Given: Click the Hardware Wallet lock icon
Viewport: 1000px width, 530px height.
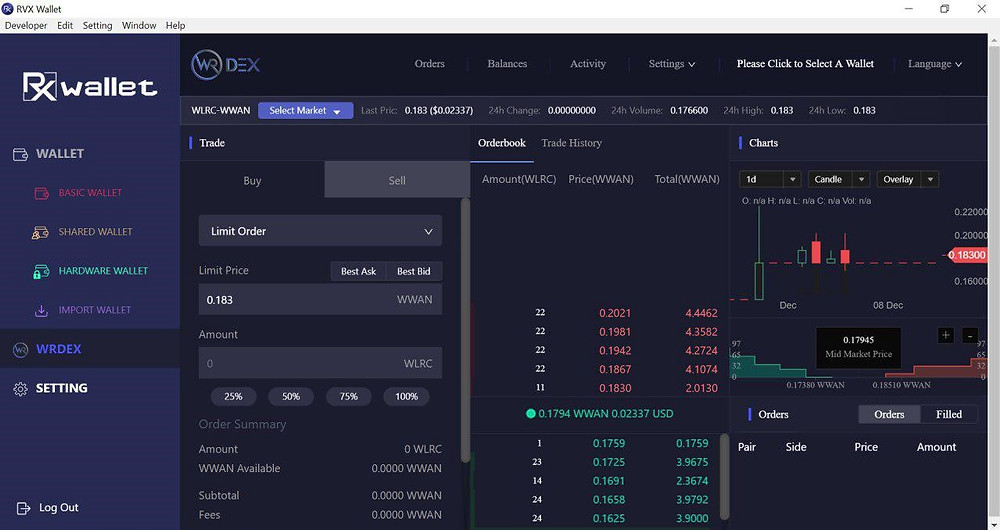Looking at the screenshot, I should point(41,271).
